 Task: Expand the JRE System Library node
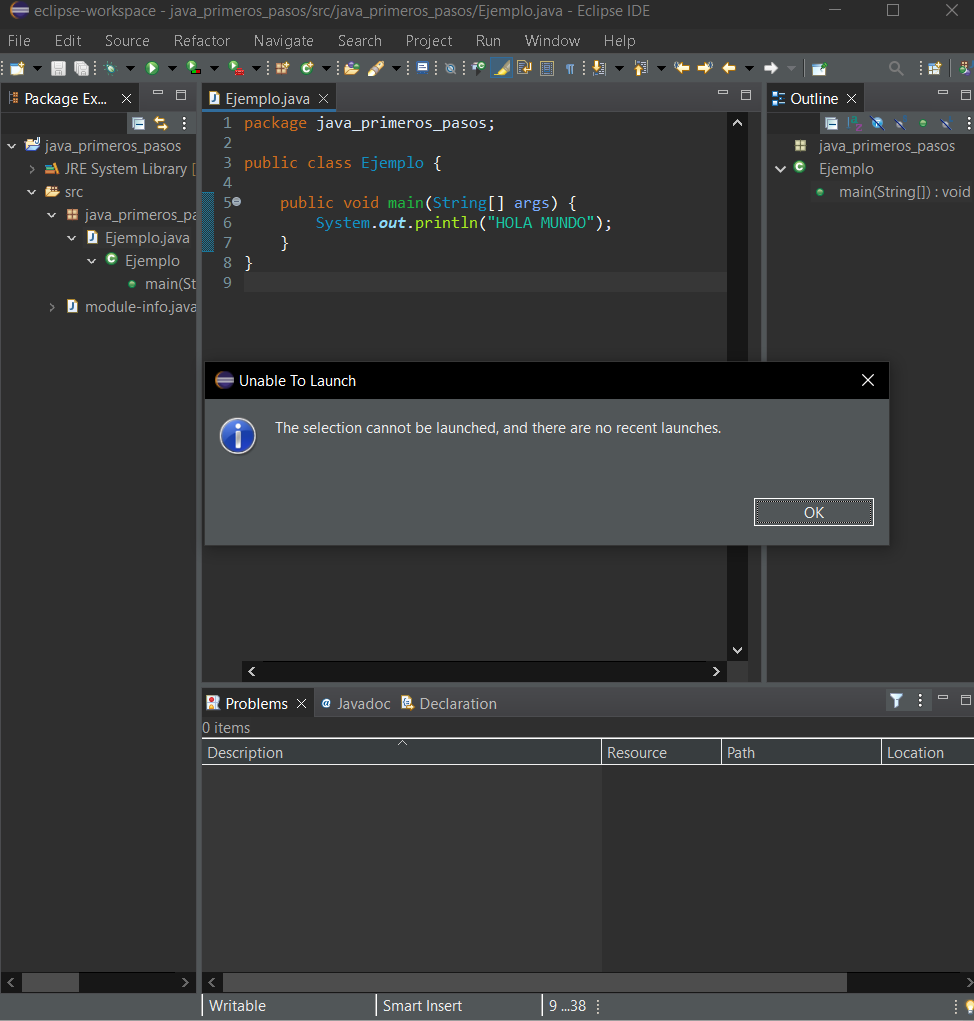(32, 169)
